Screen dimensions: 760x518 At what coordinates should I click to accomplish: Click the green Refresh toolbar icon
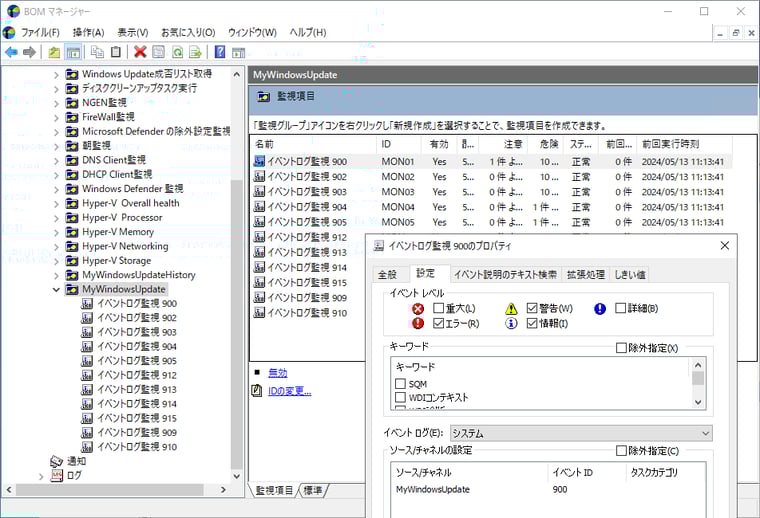(177, 52)
